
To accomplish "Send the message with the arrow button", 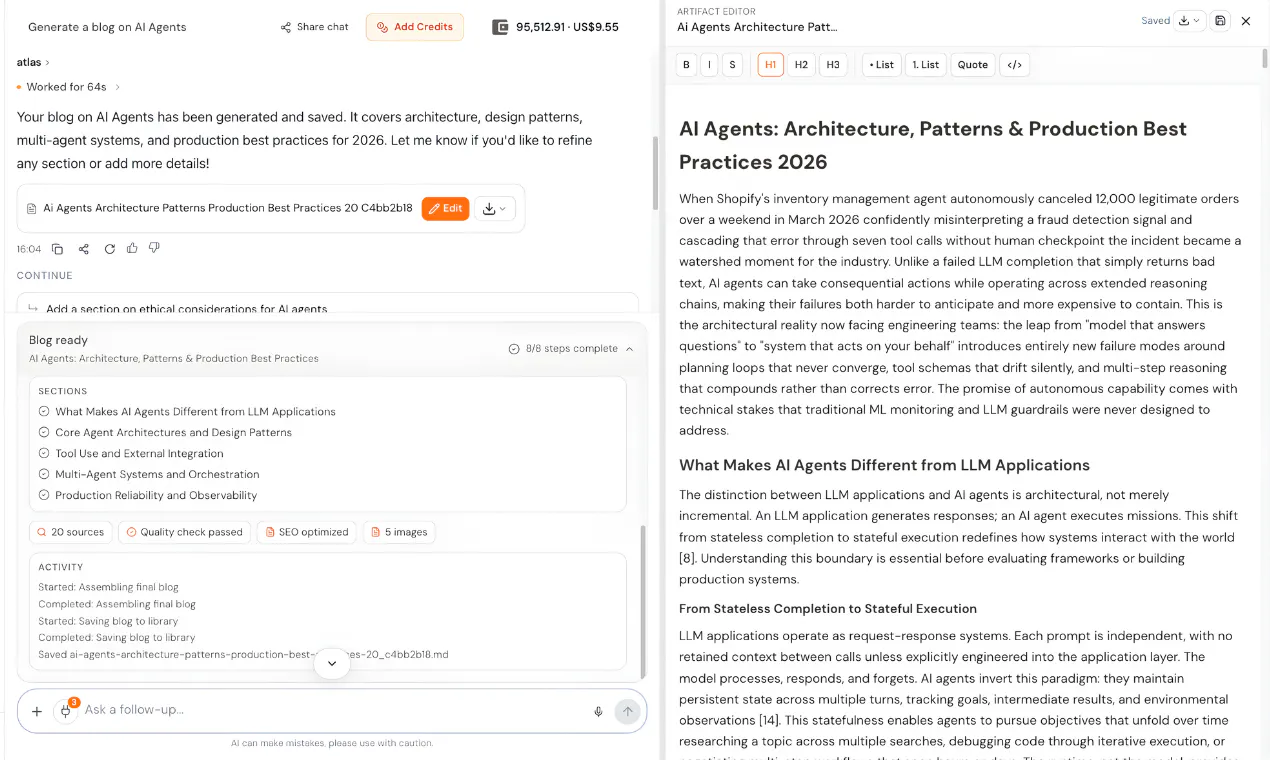I will tap(627, 711).
